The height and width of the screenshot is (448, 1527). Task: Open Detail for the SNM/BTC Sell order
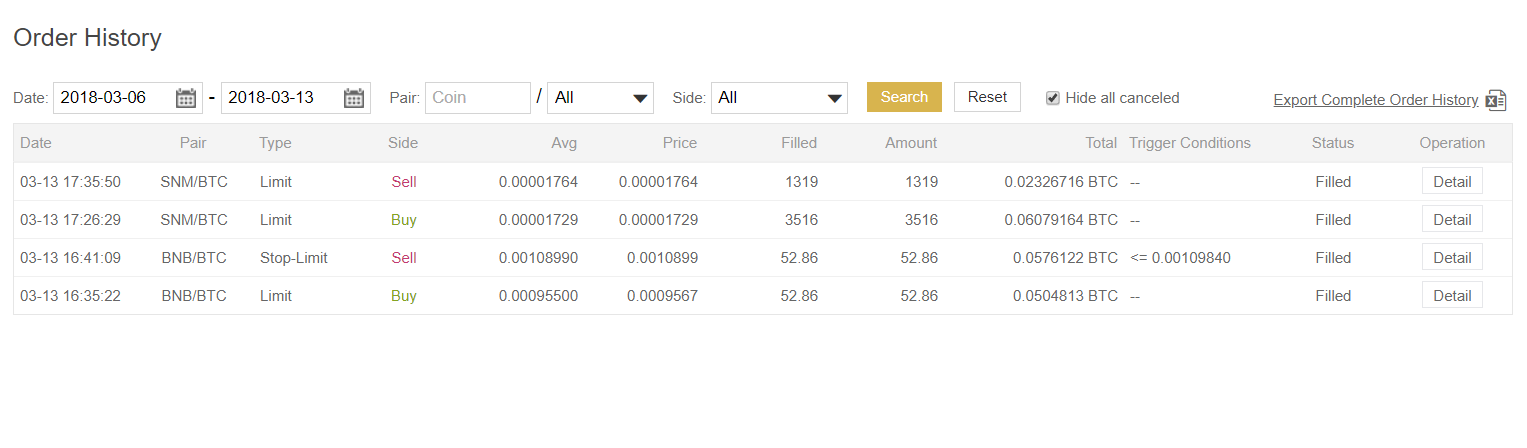pos(1452,182)
